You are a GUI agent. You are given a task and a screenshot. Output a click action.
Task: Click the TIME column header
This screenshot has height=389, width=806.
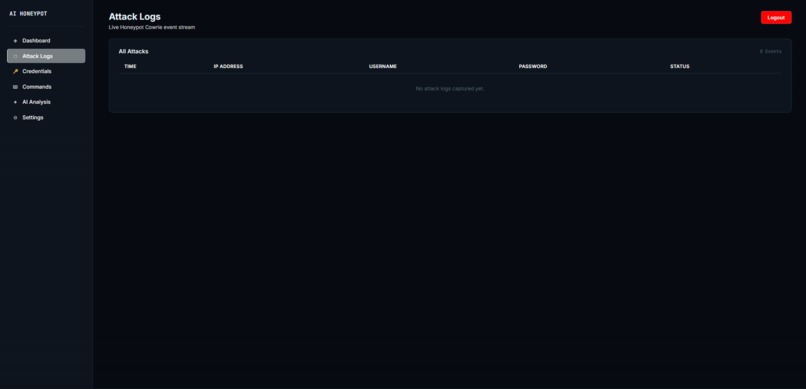point(130,66)
